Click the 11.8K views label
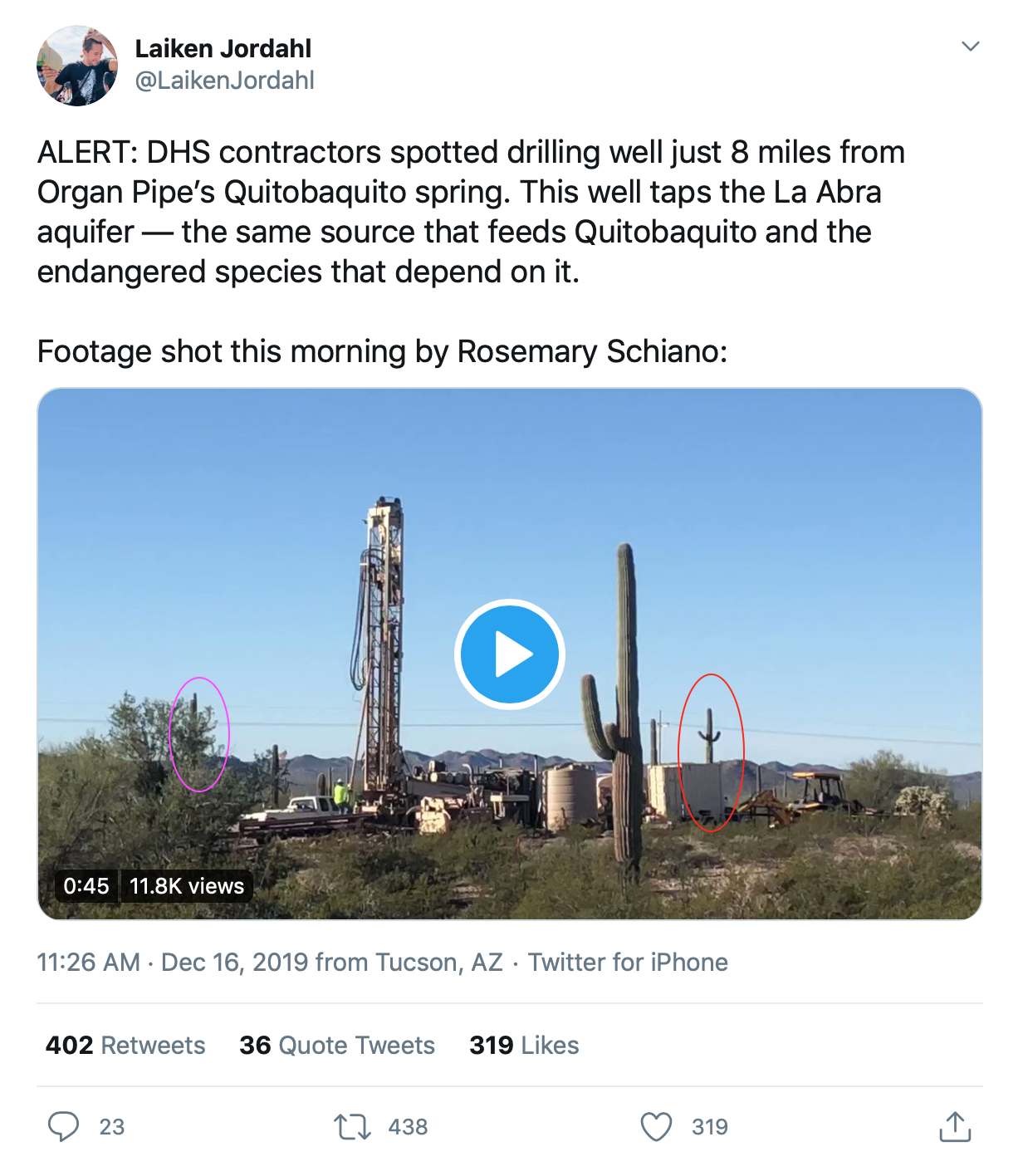The width and height of the screenshot is (1023, 1176). click(x=187, y=886)
